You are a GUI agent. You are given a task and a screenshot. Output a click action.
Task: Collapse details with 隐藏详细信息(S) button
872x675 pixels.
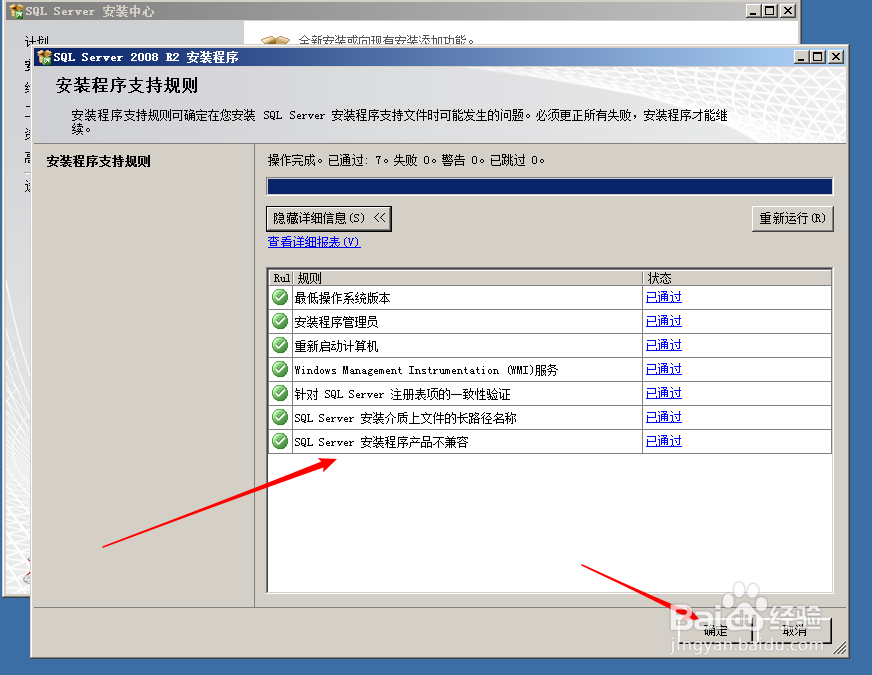coord(329,219)
